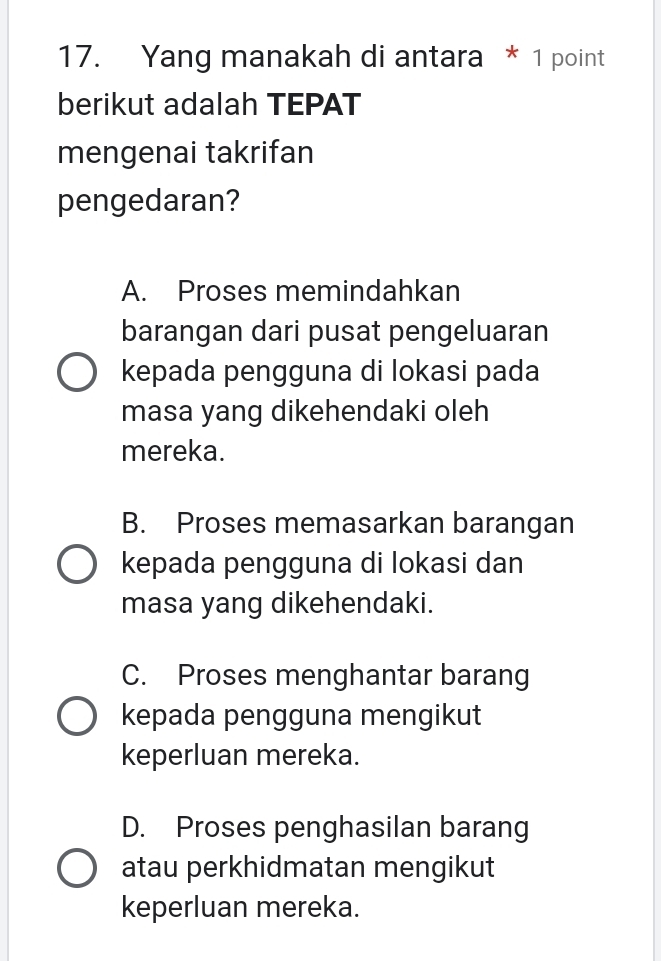
Task: Click the word 'pengedaran?' in the question
Action: pyautogui.click(x=148, y=200)
